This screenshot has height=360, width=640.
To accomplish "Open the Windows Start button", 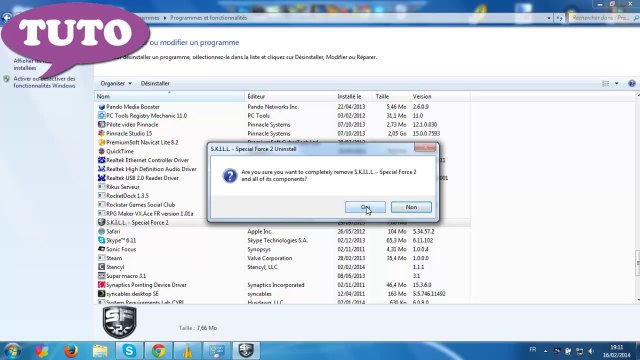I will 11,351.
